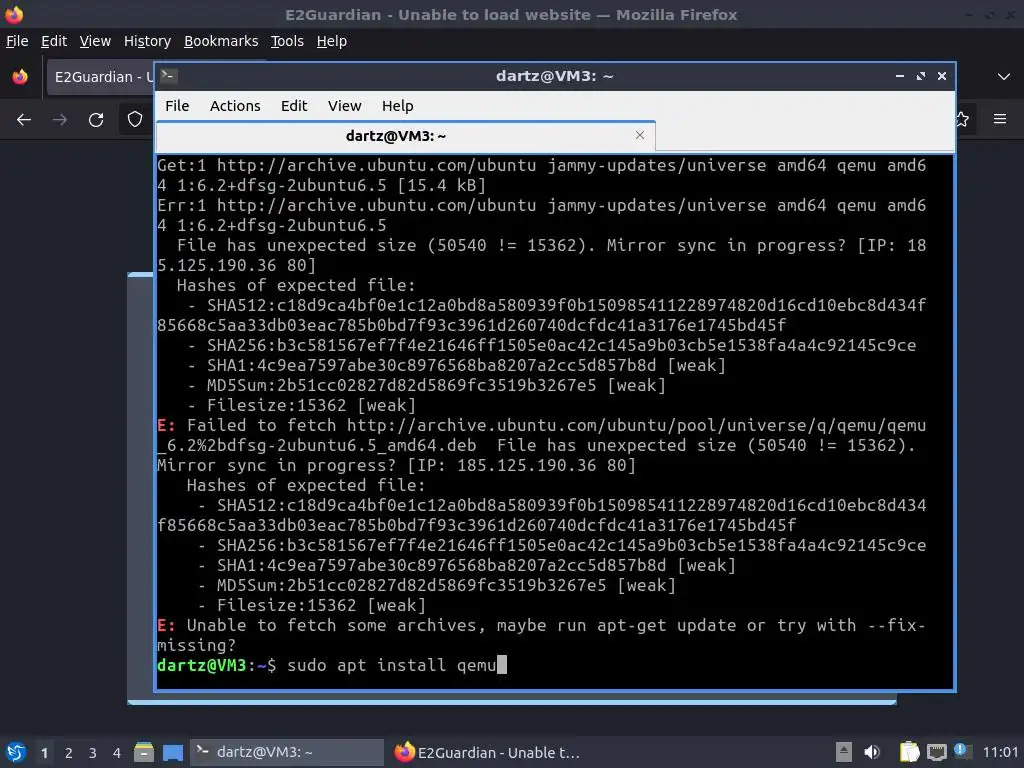Open Firefox Bookmarks menu
Image resolution: width=1024 pixels, height=768 pixels.
point(221,41)
